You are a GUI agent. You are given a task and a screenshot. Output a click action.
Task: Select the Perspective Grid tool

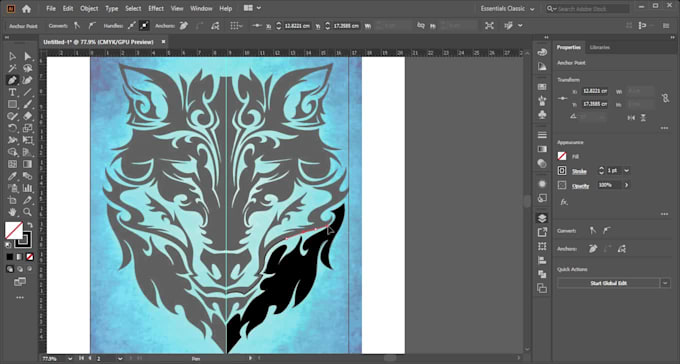(x=28, y=152)
